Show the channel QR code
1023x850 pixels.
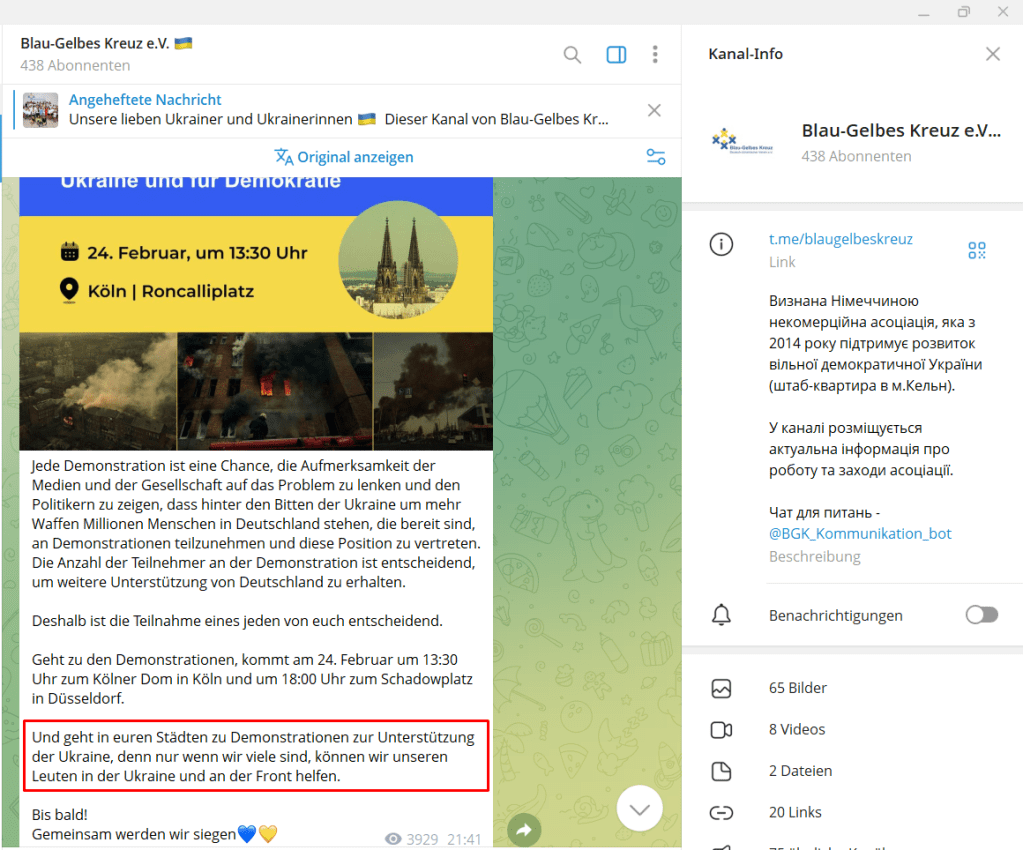tap(977, 250)
